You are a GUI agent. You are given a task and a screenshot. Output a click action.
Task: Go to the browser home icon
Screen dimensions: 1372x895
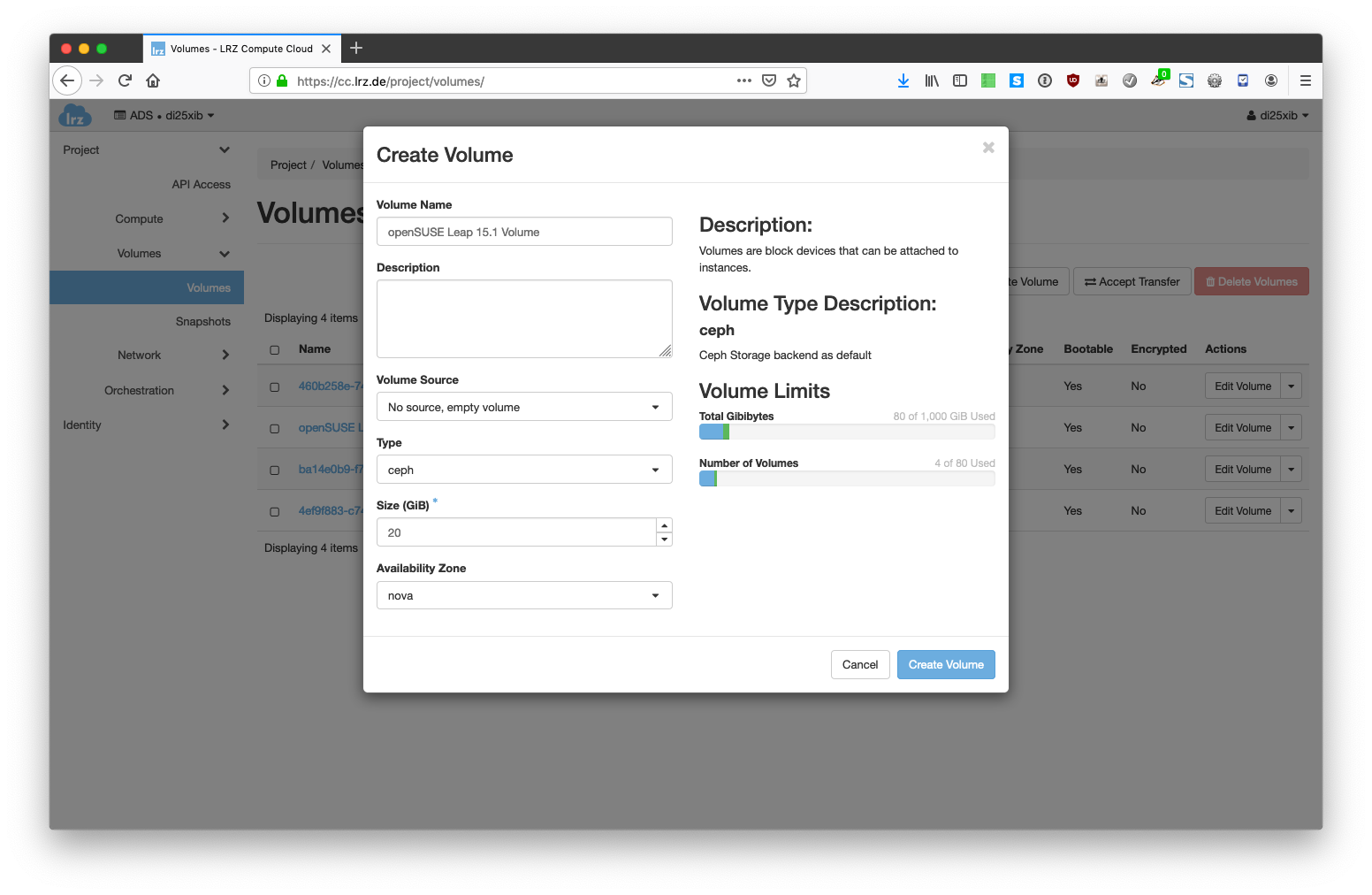(x=153, y=80)
